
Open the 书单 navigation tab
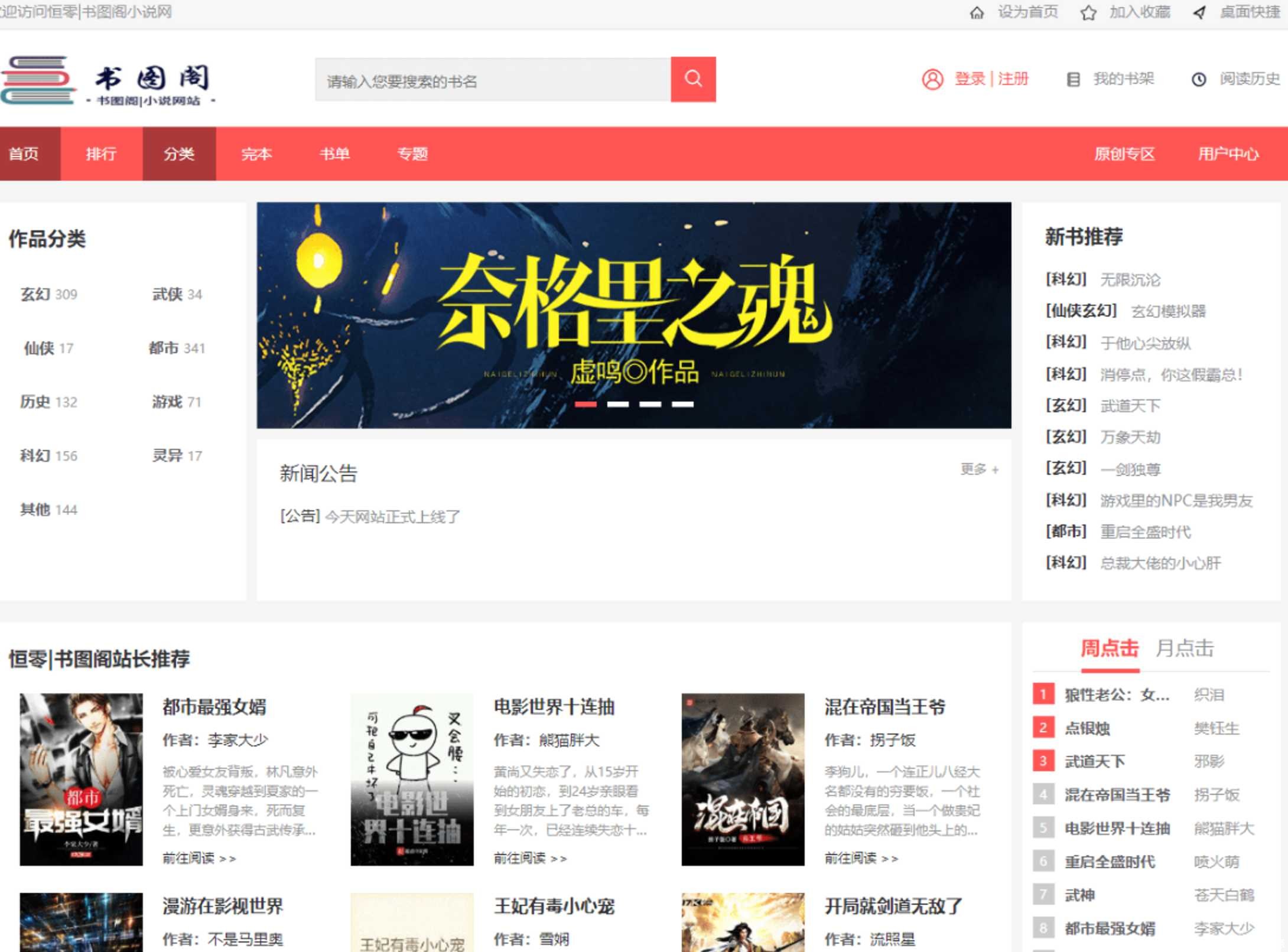334,154
